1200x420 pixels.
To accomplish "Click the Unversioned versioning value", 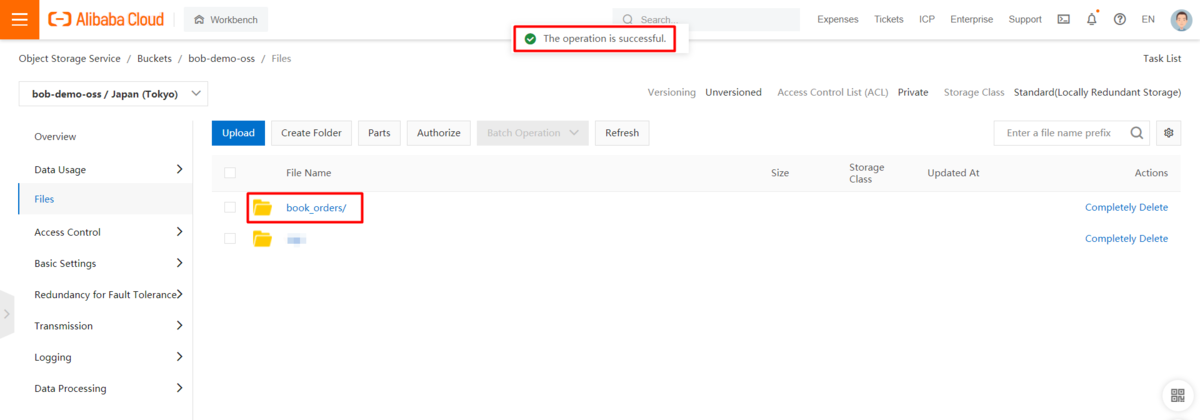I will tap(733, 92).
